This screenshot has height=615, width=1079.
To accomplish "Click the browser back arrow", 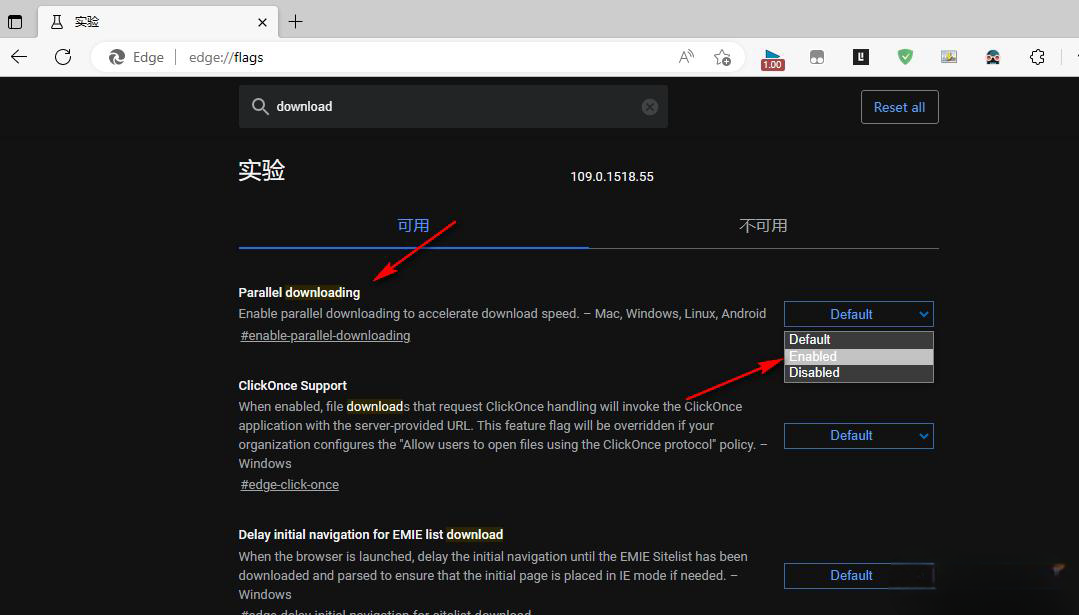I will 19,57.
